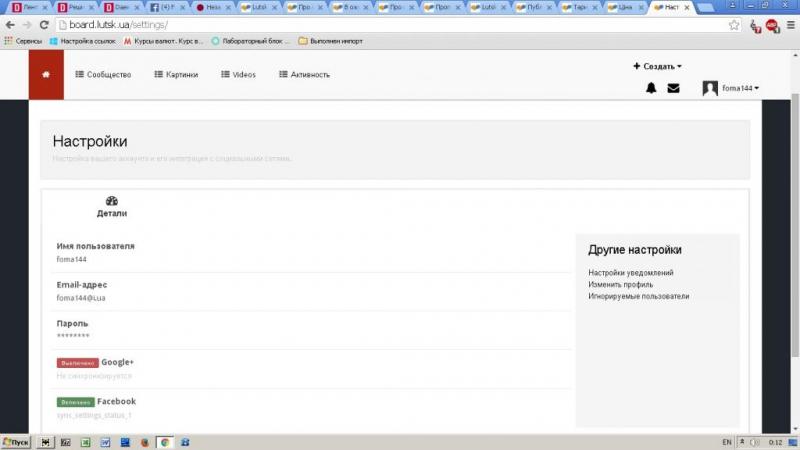Click the Изменить профиль link
Image resolution: width=800 pixels, height=450 pixels.
pos(620,284)
